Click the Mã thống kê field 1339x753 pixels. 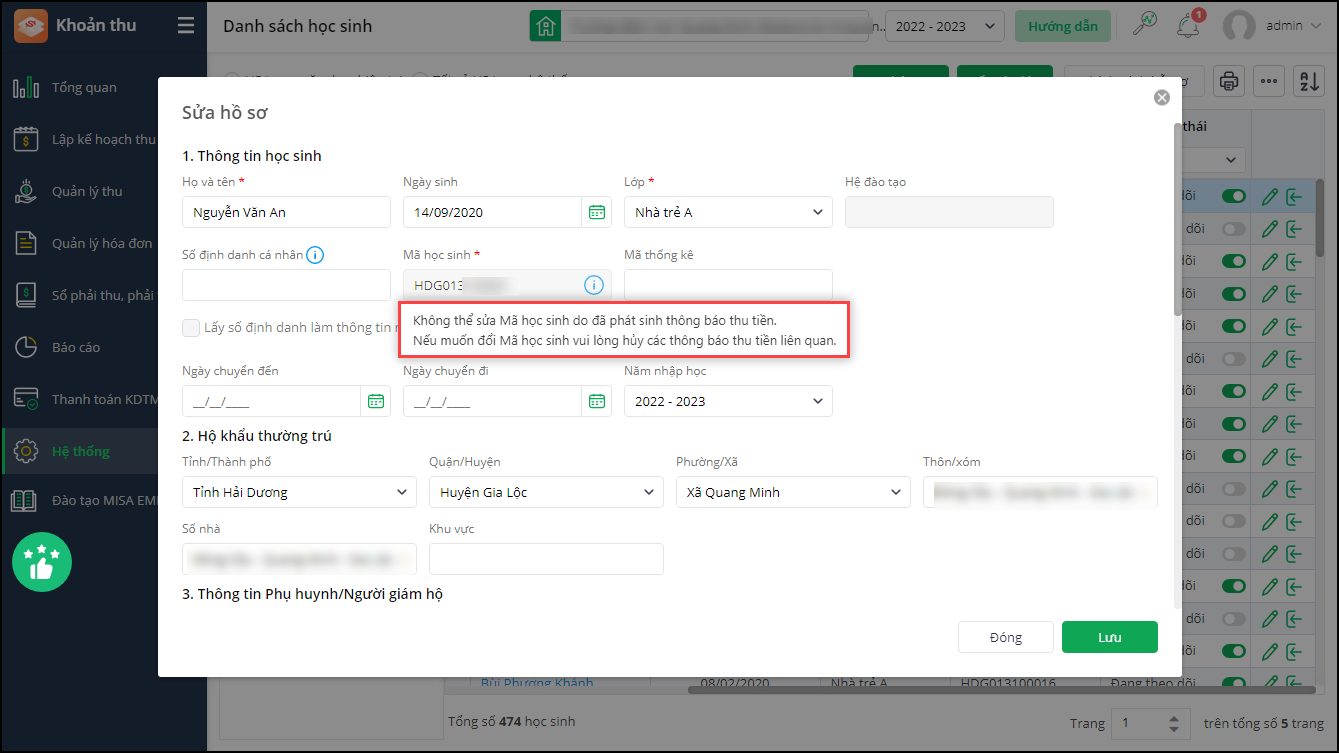728,285
